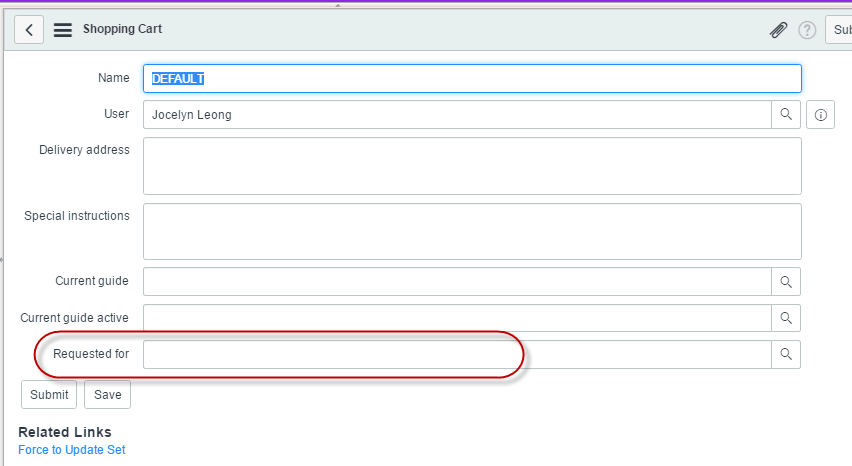Open the Force to Update Set link
This screenshot has width=852, height=466.
72,450
